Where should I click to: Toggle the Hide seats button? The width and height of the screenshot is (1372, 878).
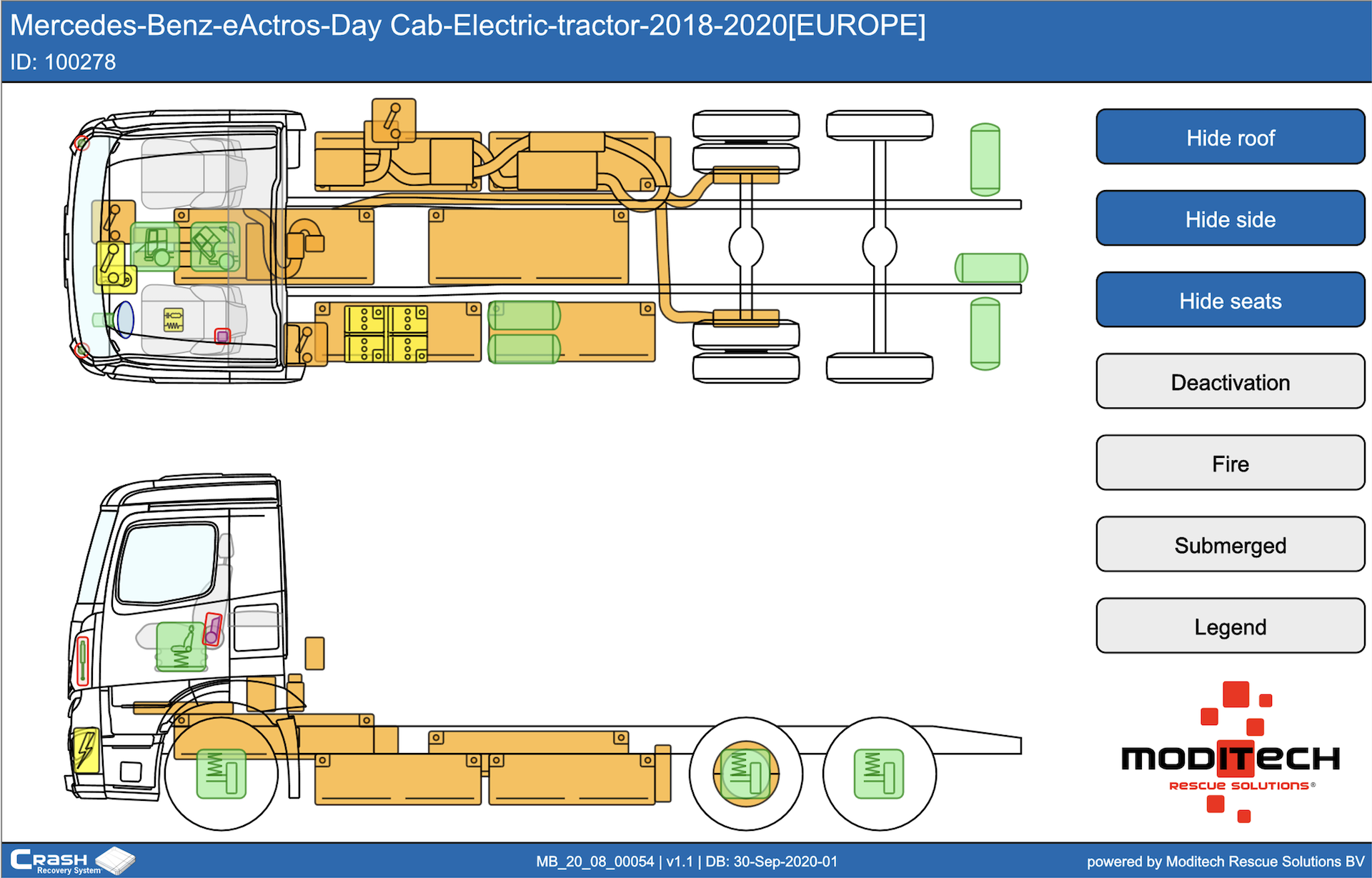(x=1230, y=300)
